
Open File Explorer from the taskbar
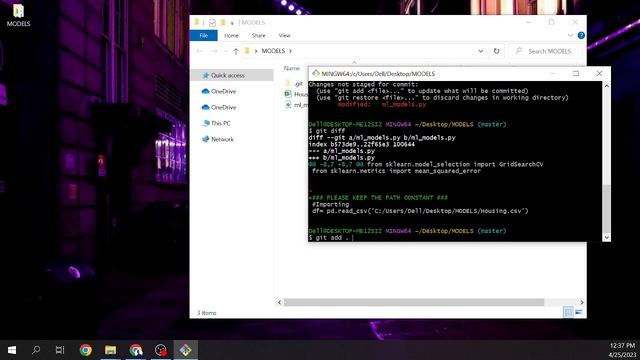coord(111,350)
